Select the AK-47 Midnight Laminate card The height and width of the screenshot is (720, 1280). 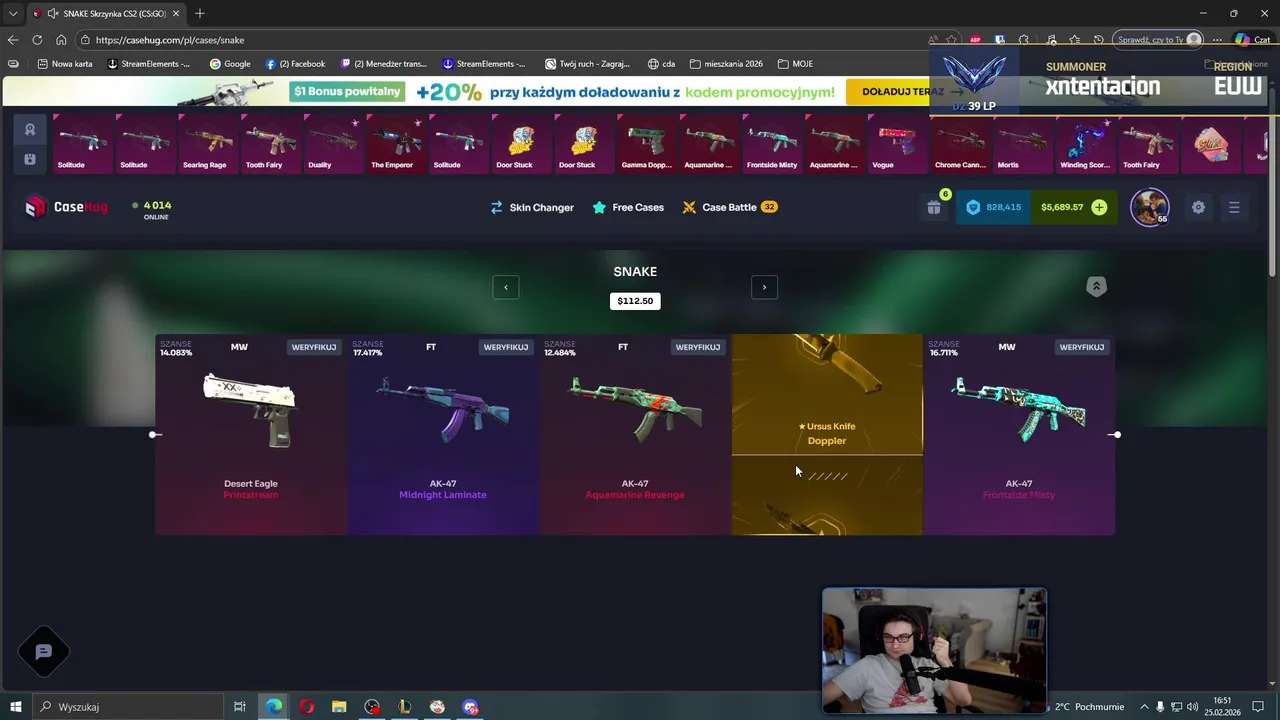coord(443,435)
